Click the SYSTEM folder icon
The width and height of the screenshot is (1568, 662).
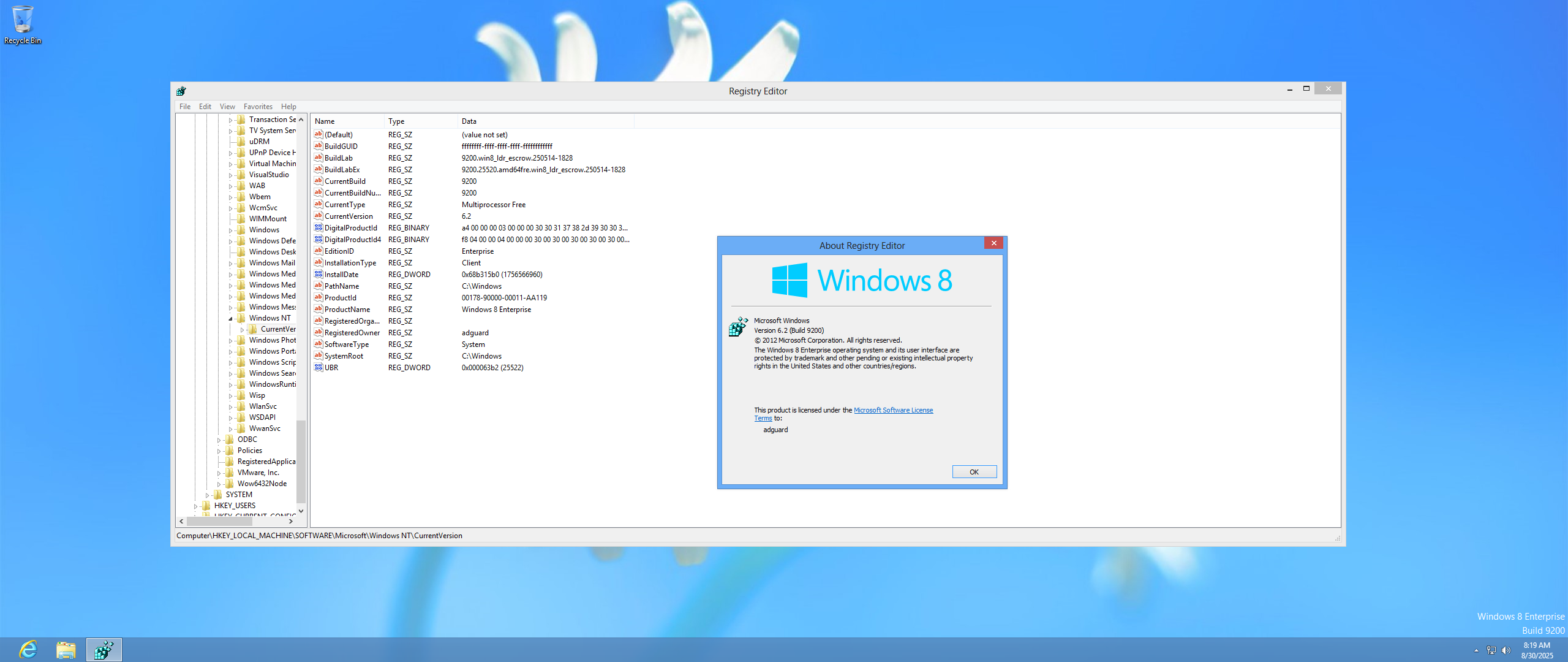click(218, 495)
